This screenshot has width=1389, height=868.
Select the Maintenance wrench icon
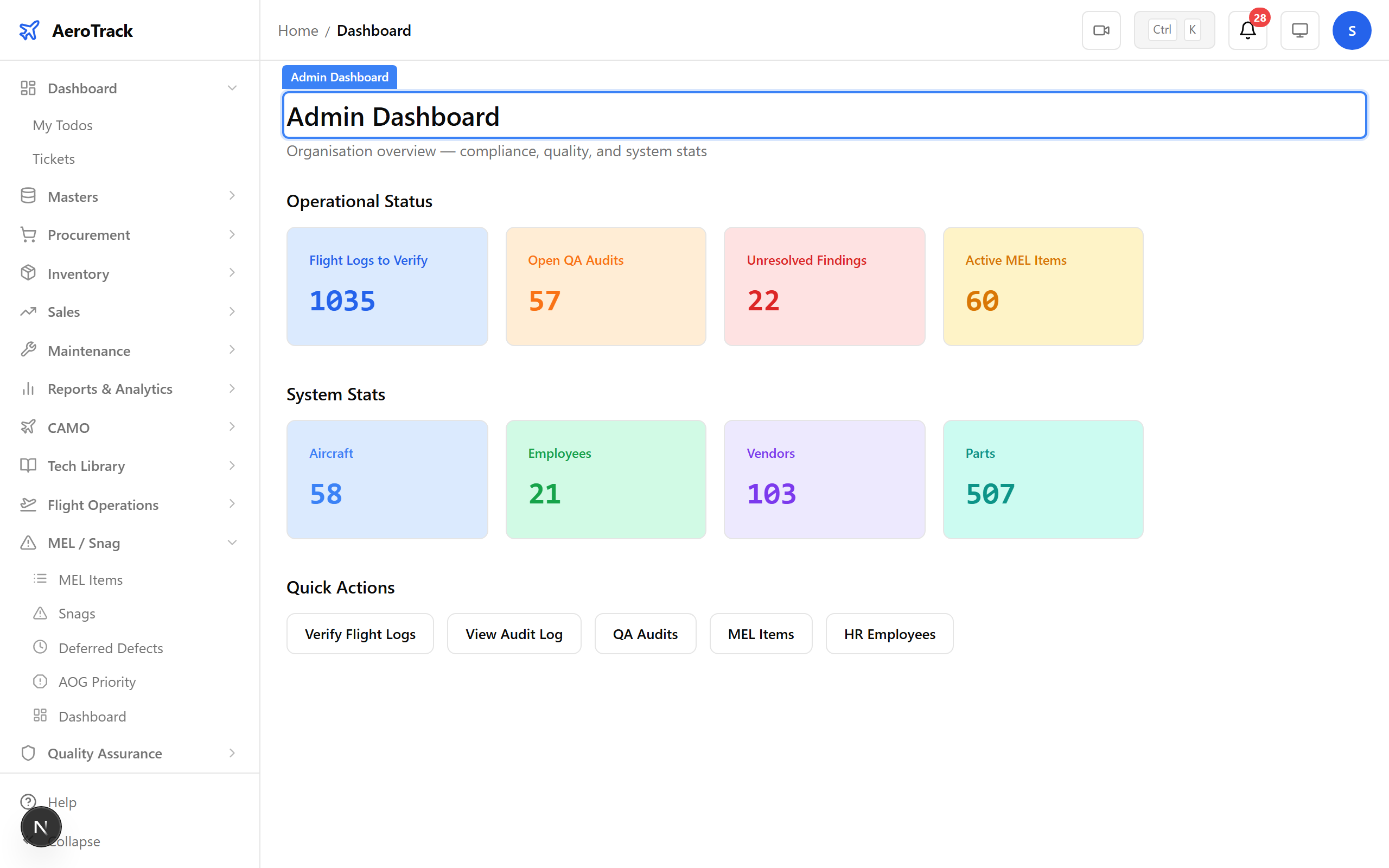tap(28, 350)
